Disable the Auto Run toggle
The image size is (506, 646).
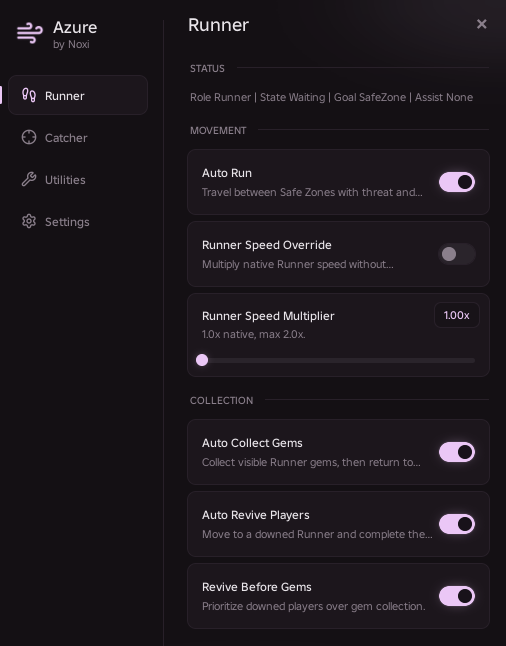(x=457, y=182)
